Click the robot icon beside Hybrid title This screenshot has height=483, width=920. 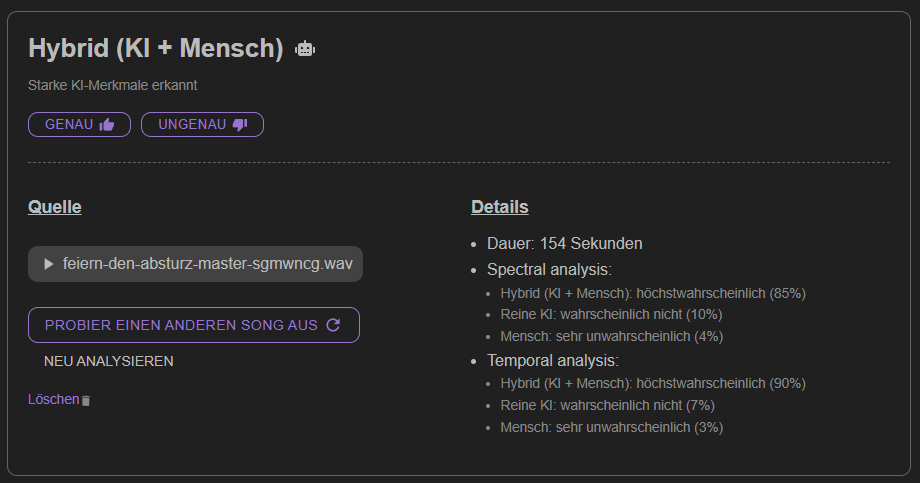[305, 49]
